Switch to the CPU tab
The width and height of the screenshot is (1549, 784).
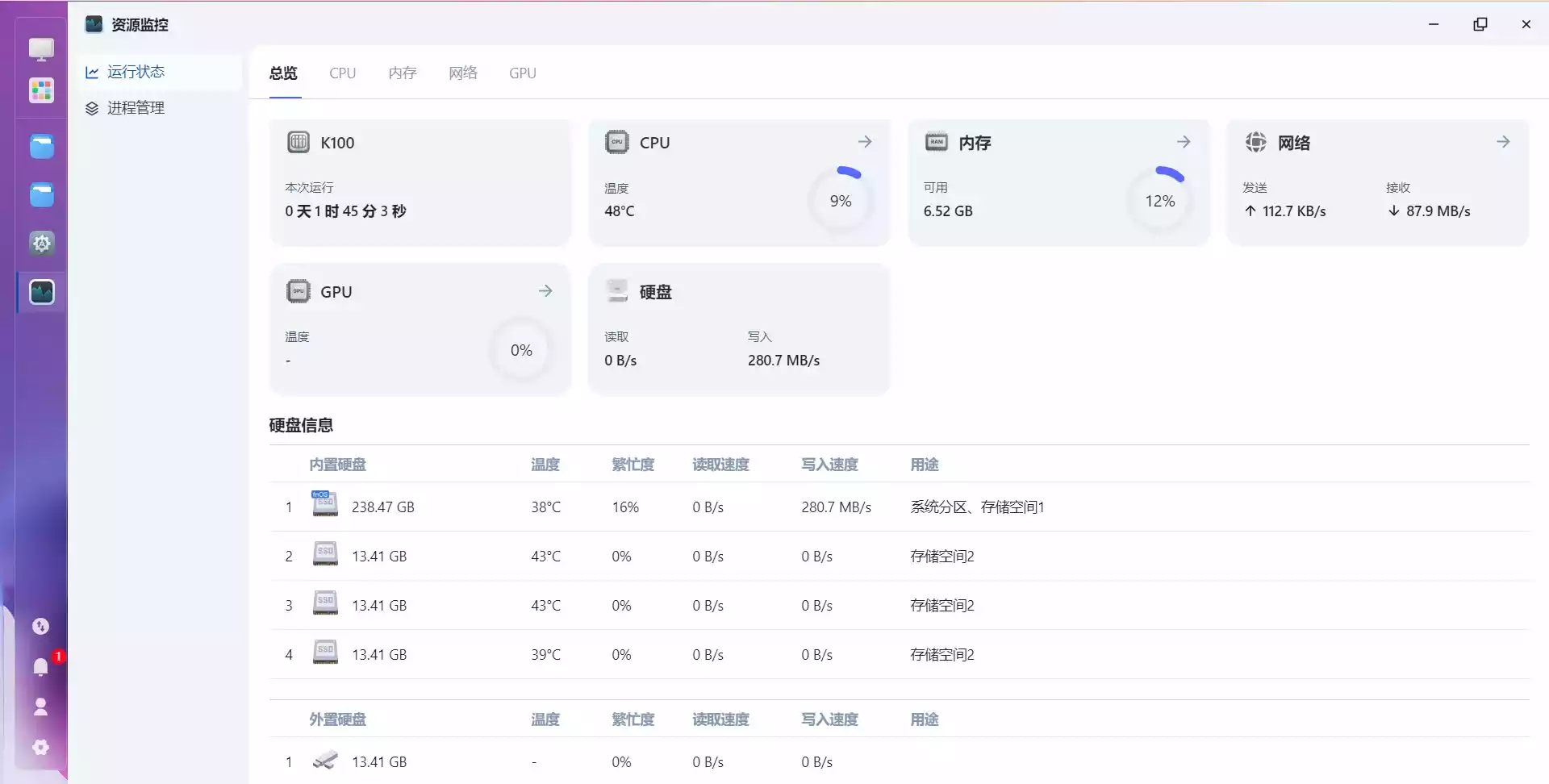[342, 73]
